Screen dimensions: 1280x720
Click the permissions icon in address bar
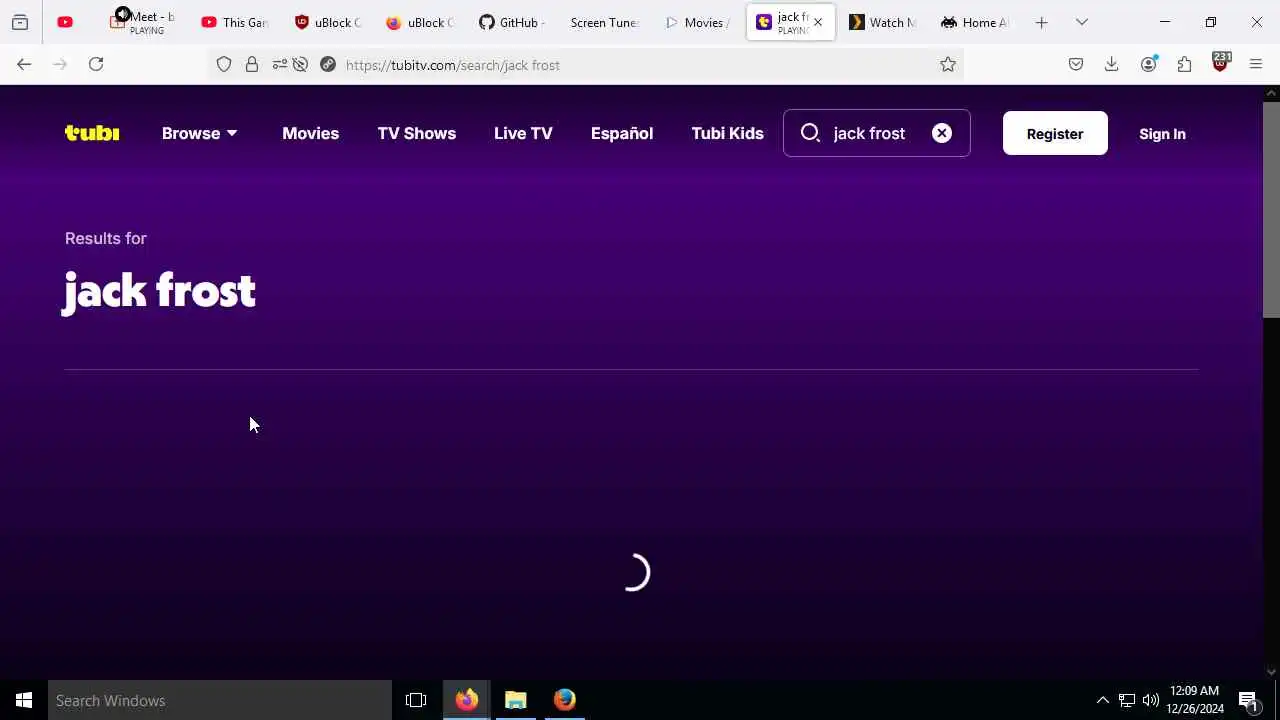pos(279,64)
